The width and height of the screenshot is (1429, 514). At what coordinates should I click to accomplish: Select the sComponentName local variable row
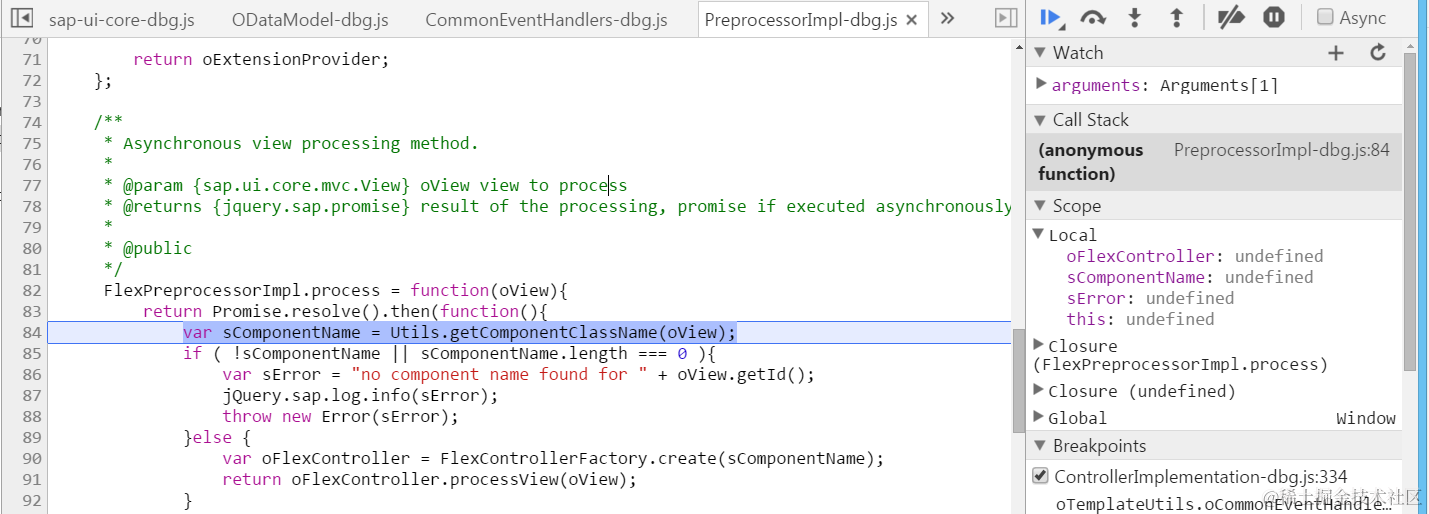pyautogui.click(x=1190, y=277)
